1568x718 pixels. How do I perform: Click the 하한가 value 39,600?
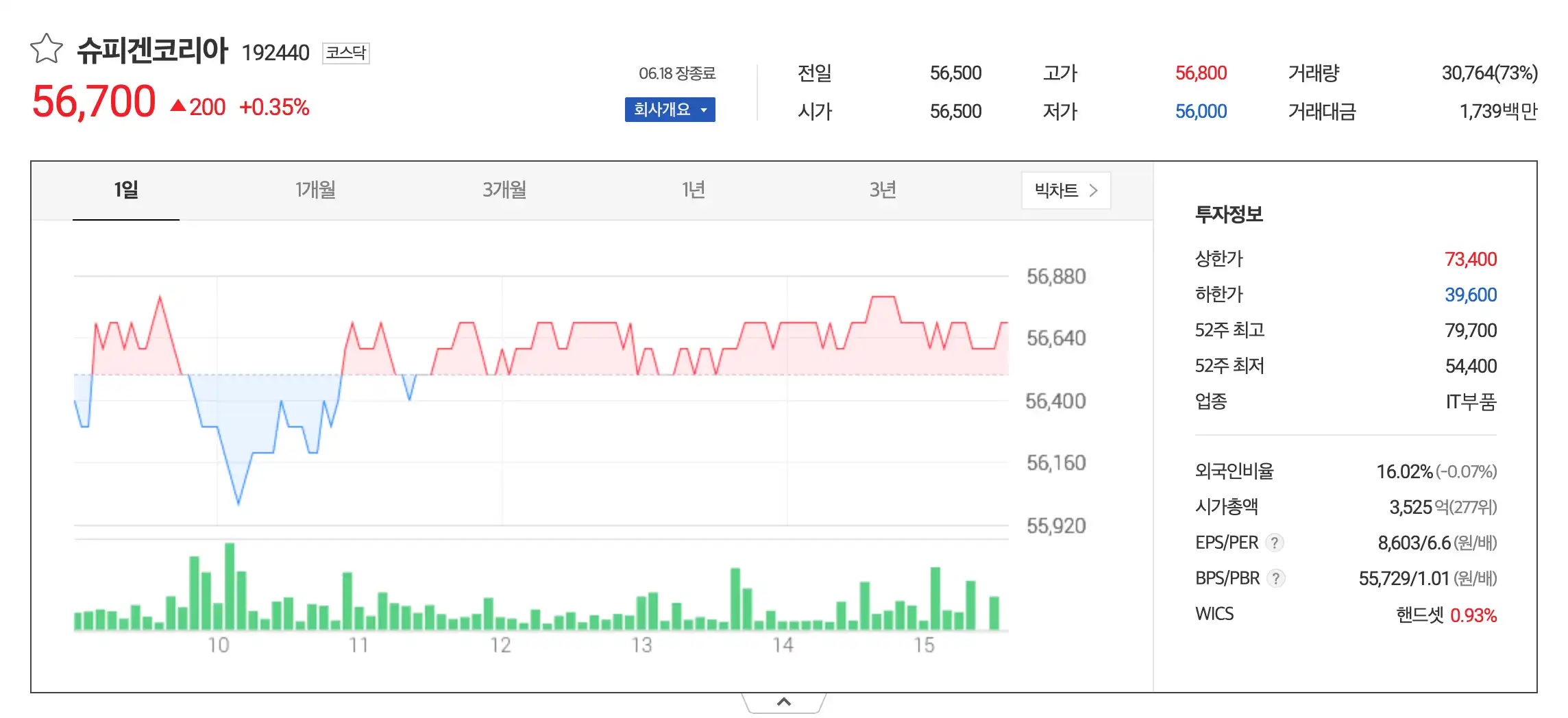coord(1471,295)
